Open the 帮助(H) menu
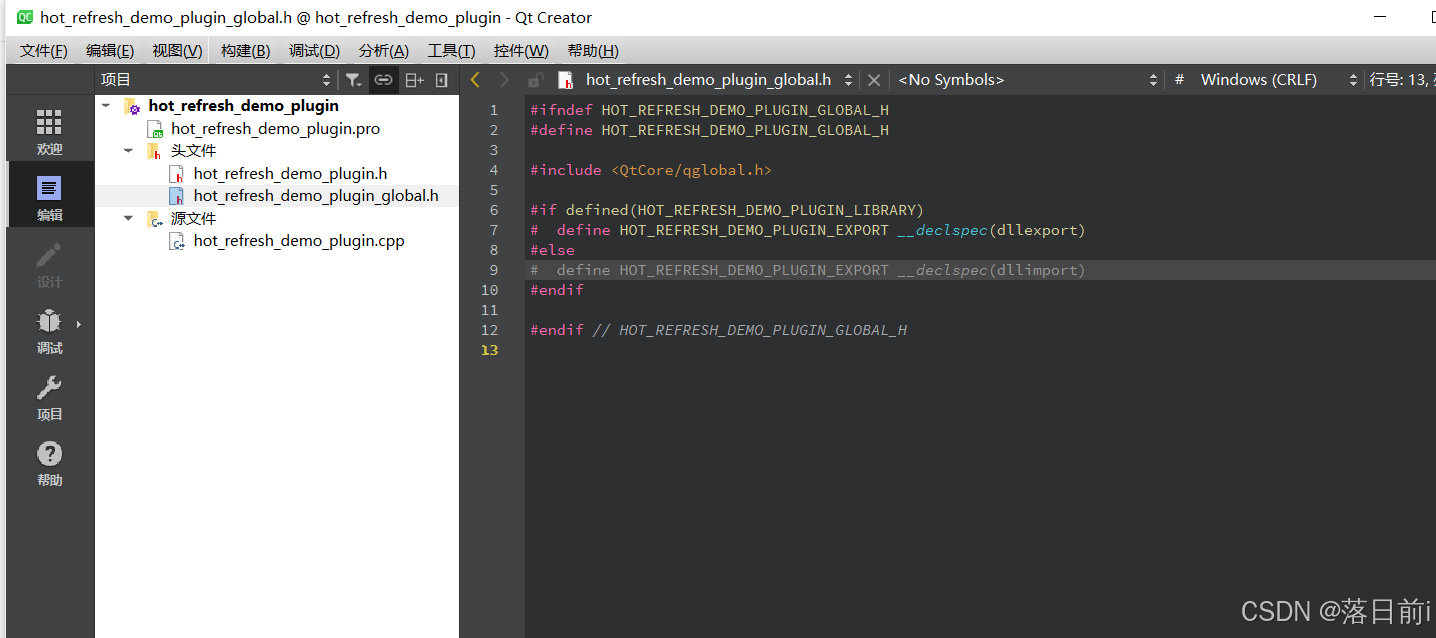Image resolution: width=1436 pixels, height=638 pixels. (x=592, y=51)
